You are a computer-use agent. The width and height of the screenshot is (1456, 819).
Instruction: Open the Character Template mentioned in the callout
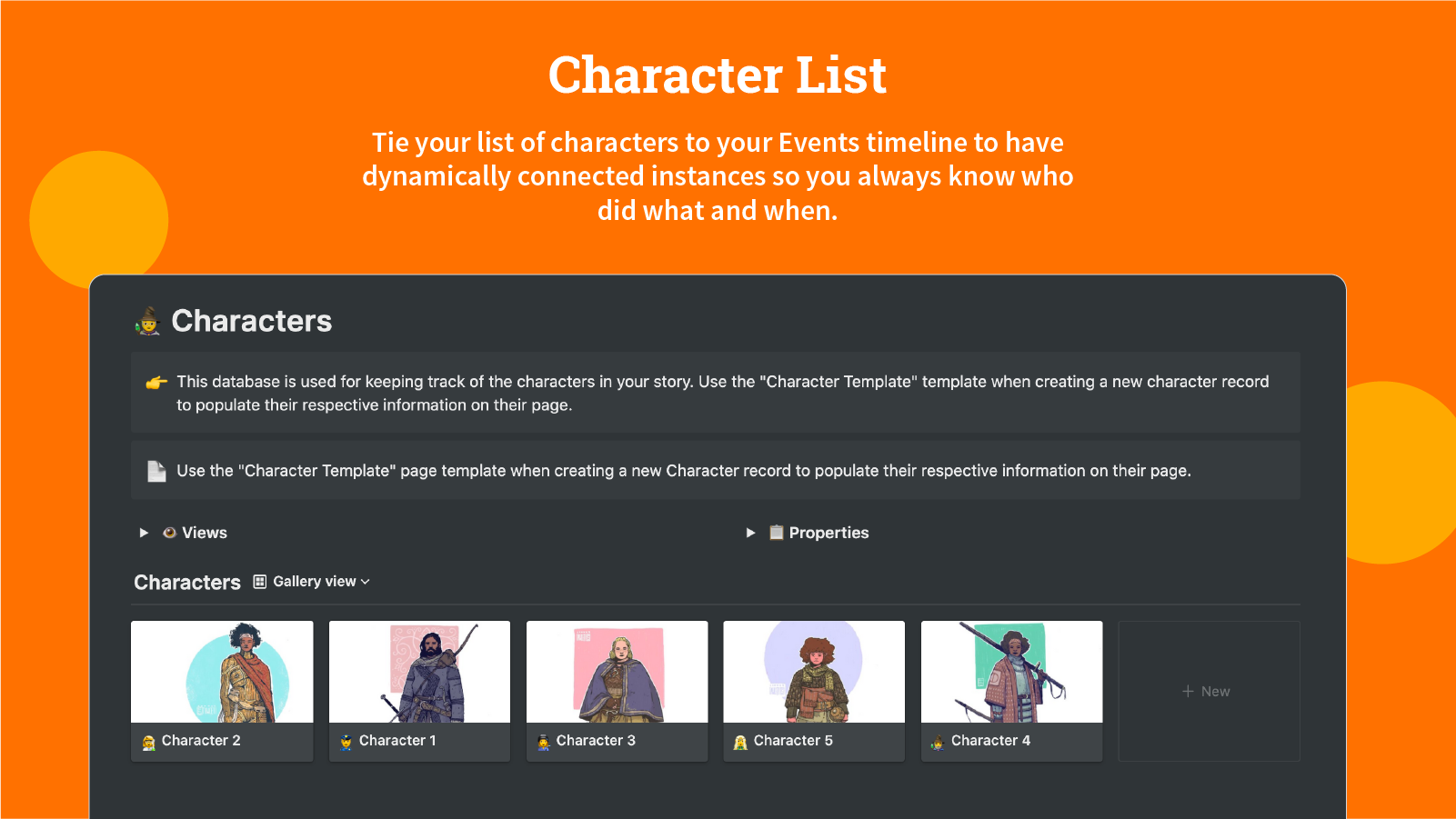click(838, 381)
